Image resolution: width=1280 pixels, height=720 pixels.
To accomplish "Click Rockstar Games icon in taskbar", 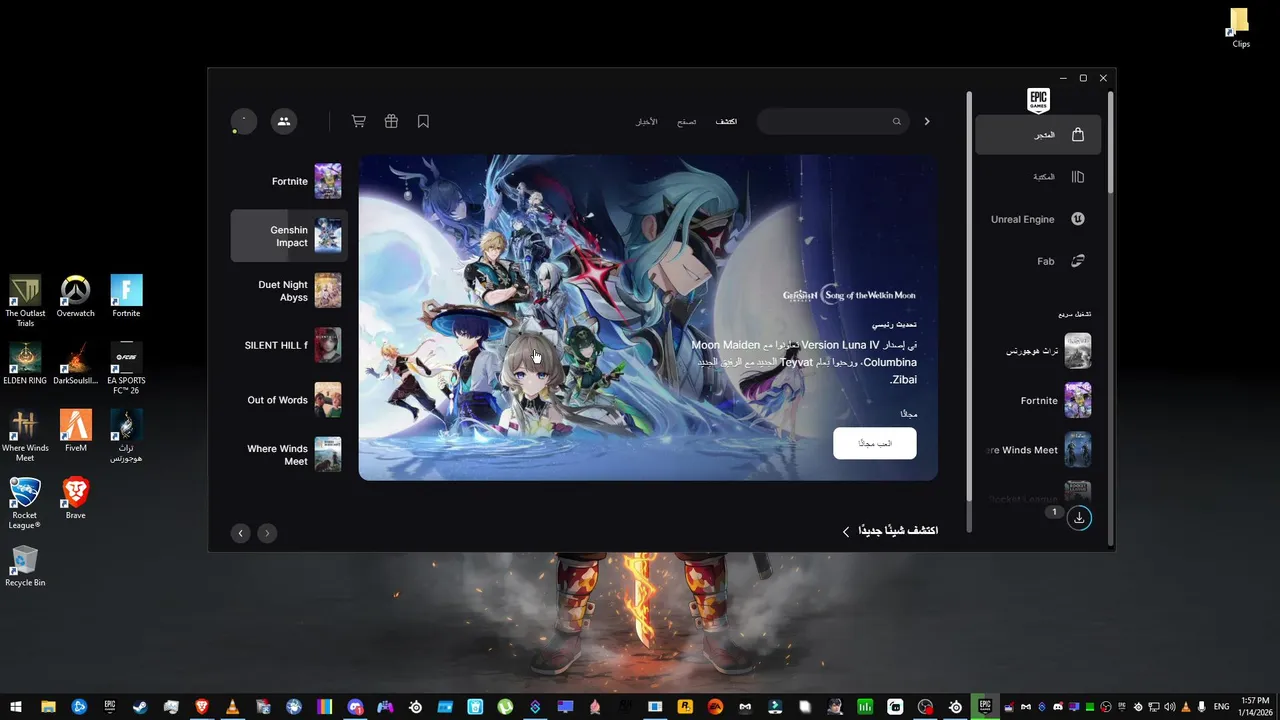I will click(686, 707).
